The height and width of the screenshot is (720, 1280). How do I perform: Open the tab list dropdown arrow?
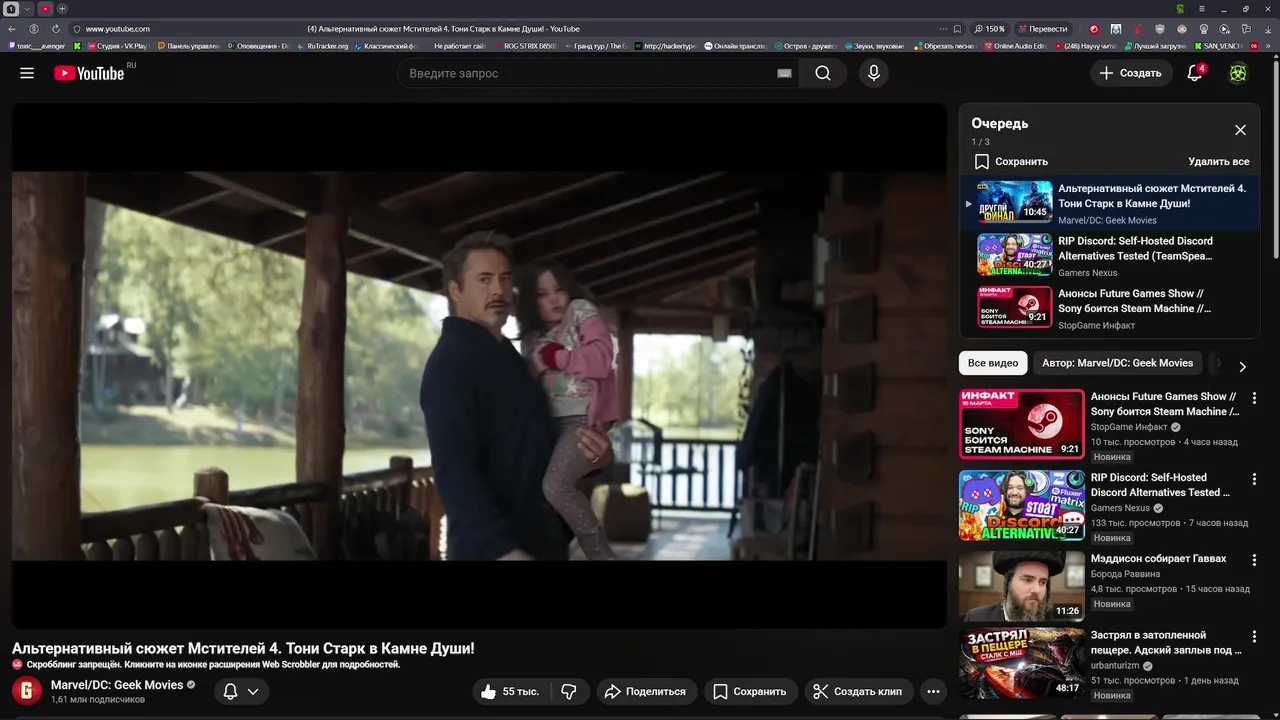28,9
